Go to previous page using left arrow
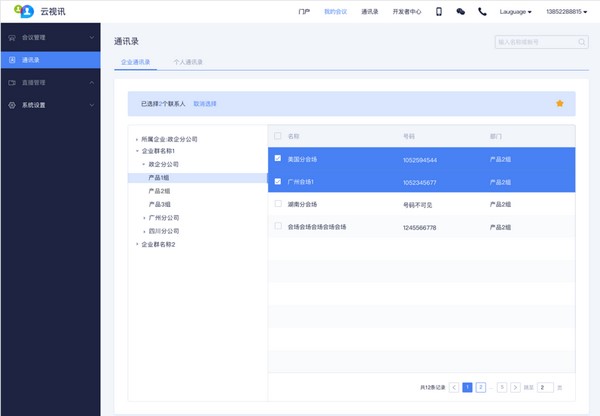 point(454,386)
